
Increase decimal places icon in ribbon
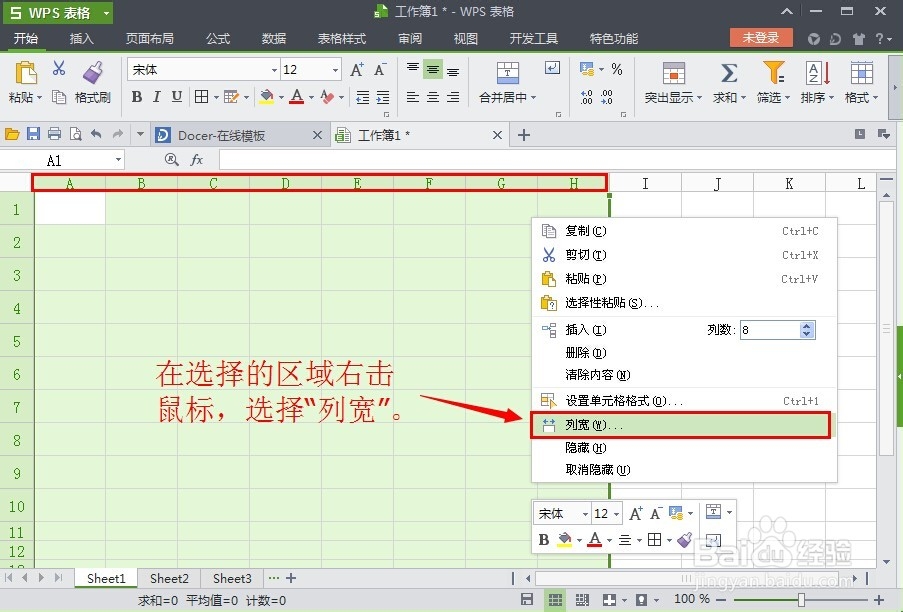[x=586, y=97]
